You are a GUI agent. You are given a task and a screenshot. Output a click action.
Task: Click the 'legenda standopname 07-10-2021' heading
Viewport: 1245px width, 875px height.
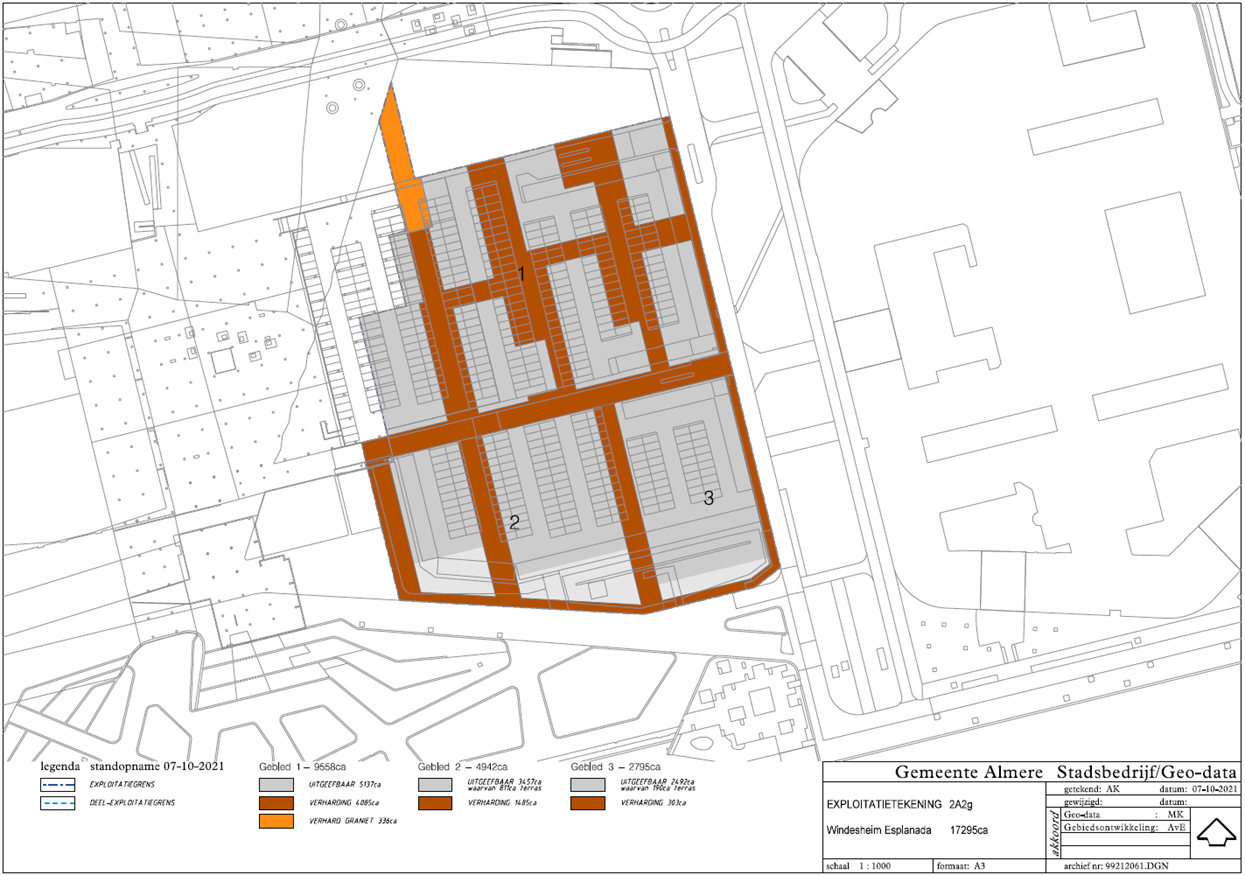[x=132, y=766]
